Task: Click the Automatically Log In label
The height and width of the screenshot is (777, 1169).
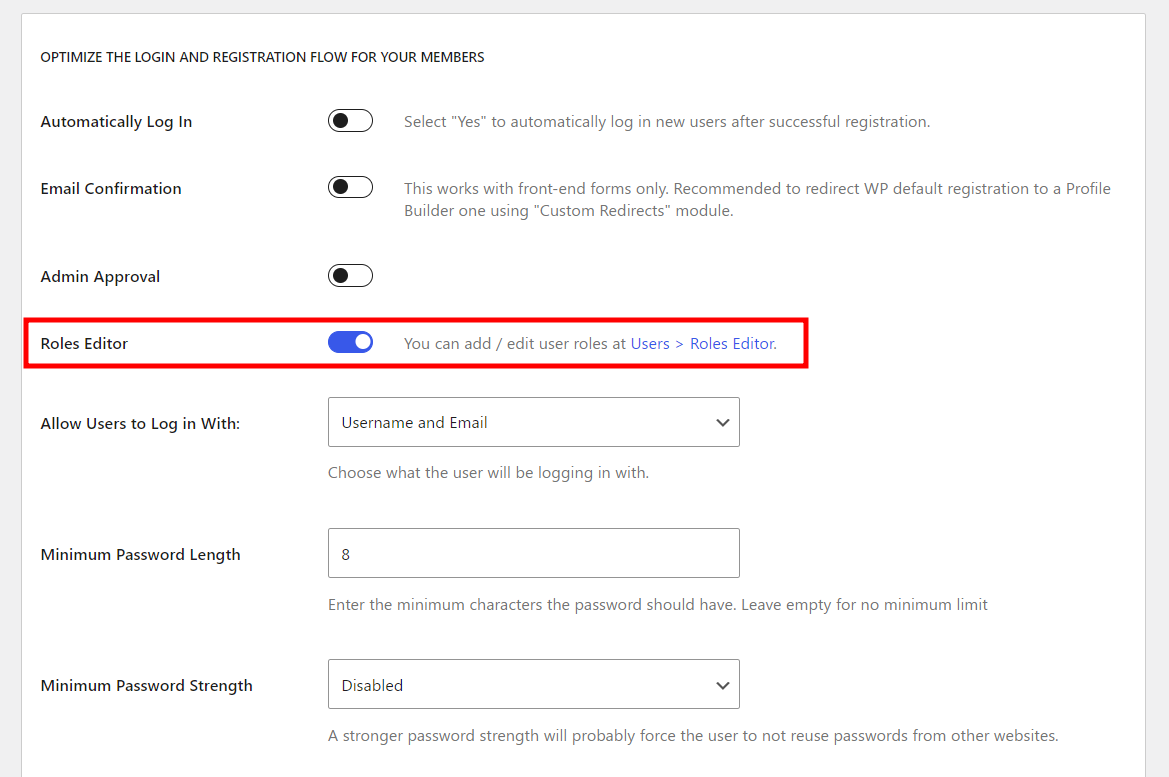Action: 116,122
